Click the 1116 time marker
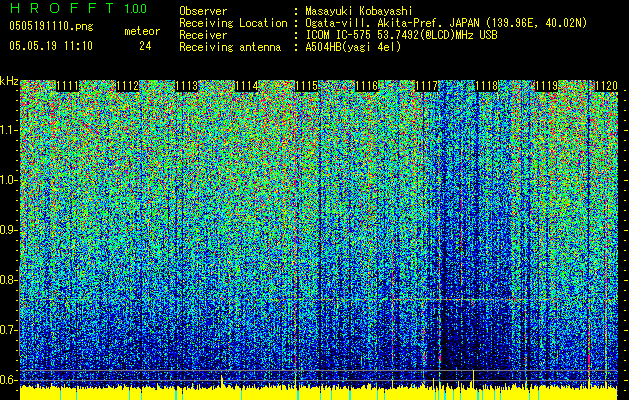This screenshot has height=400, width=629. coord(367,86)
